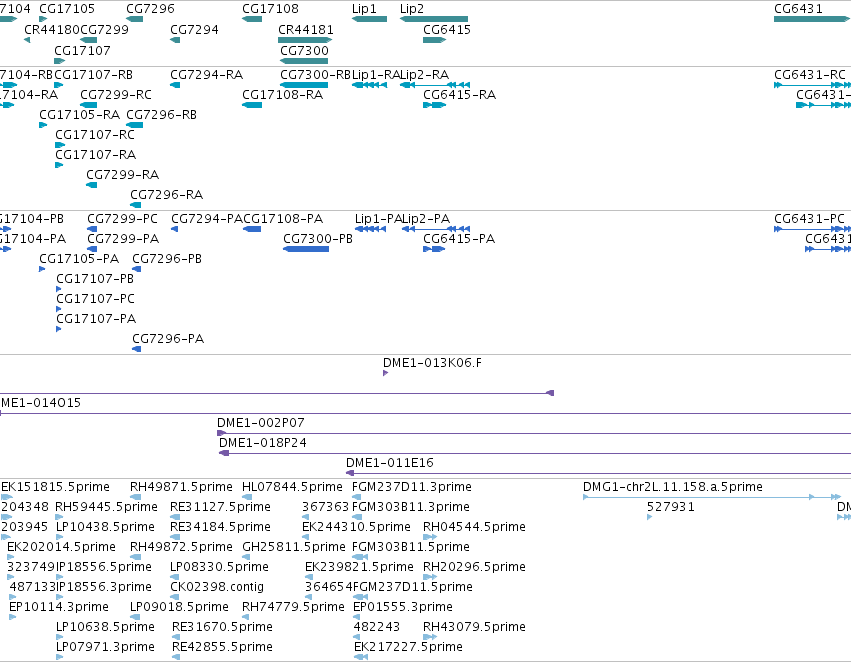
Task: Click BAC end DME1-013K06.F
Action: (433, 362)
